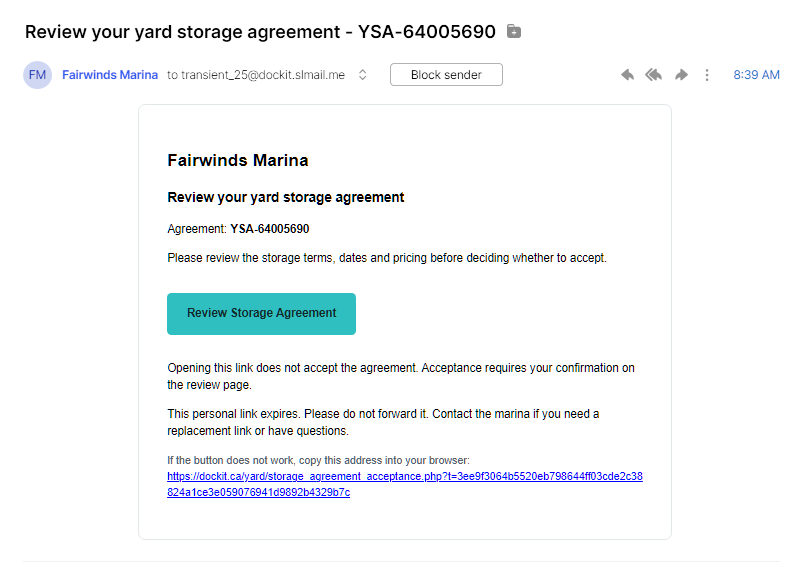Viewport: 792px width, 579px height.
Task: Click the 'If the button does not work' note
Action: coord(318,460)
